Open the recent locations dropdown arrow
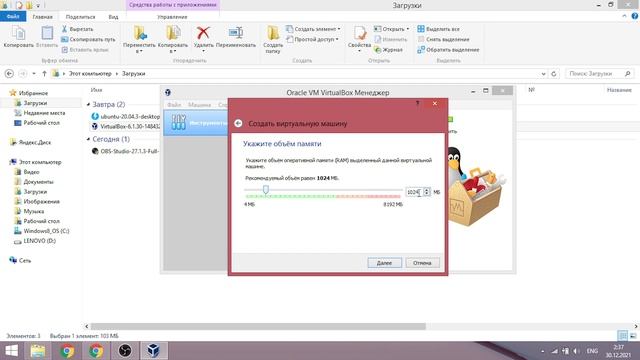This screenshot has width=640, height=360. pyautogui.click(x=34, y=74)
